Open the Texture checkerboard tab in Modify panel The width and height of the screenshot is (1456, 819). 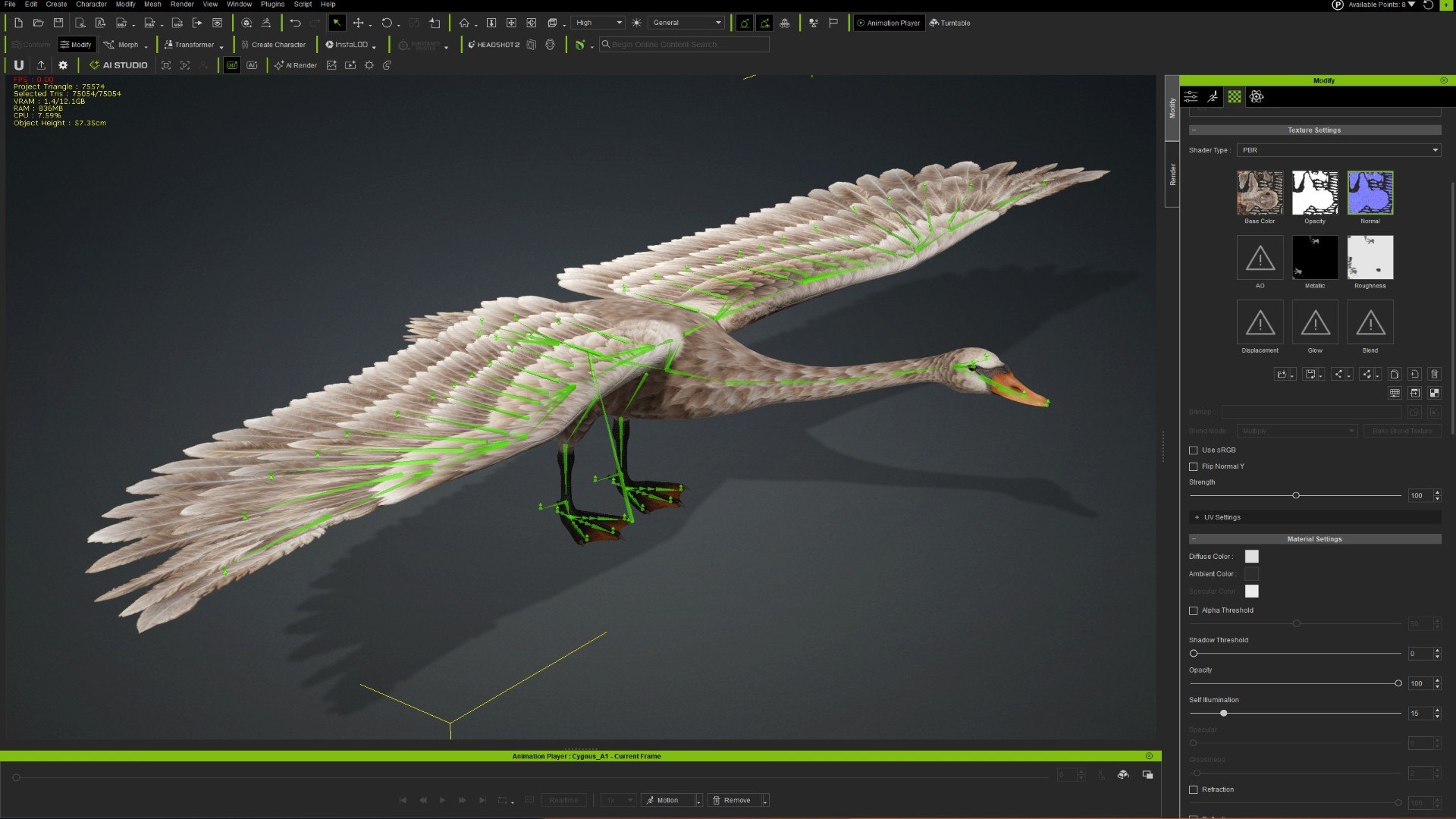(1235, 96)
